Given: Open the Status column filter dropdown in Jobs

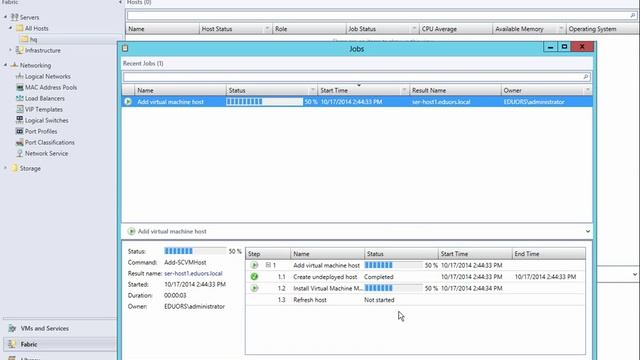Looking at the screenshot, I should [x=313, y=90].
